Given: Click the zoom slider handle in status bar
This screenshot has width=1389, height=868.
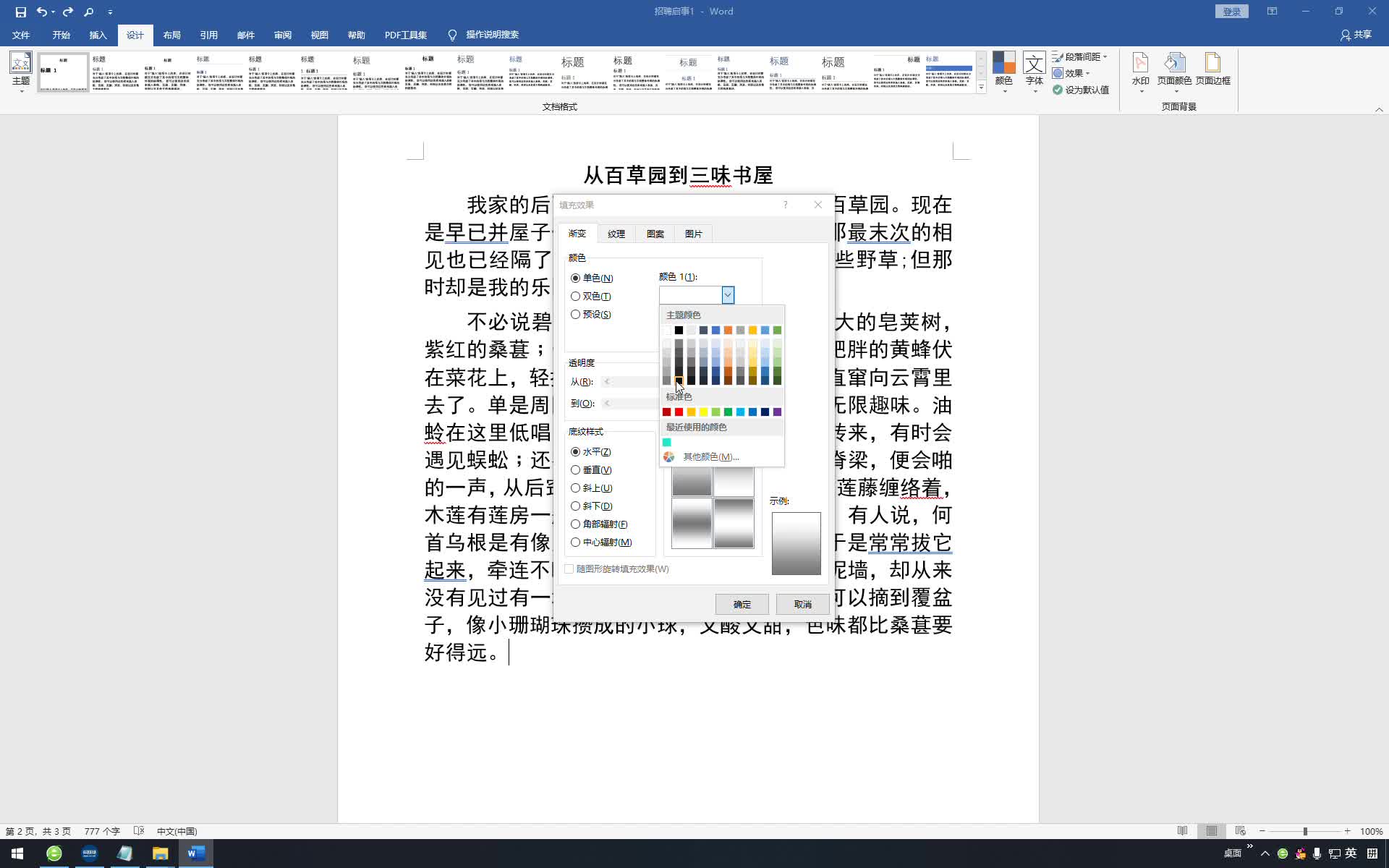Looking at the screenshot, I should pos(1305,831).
